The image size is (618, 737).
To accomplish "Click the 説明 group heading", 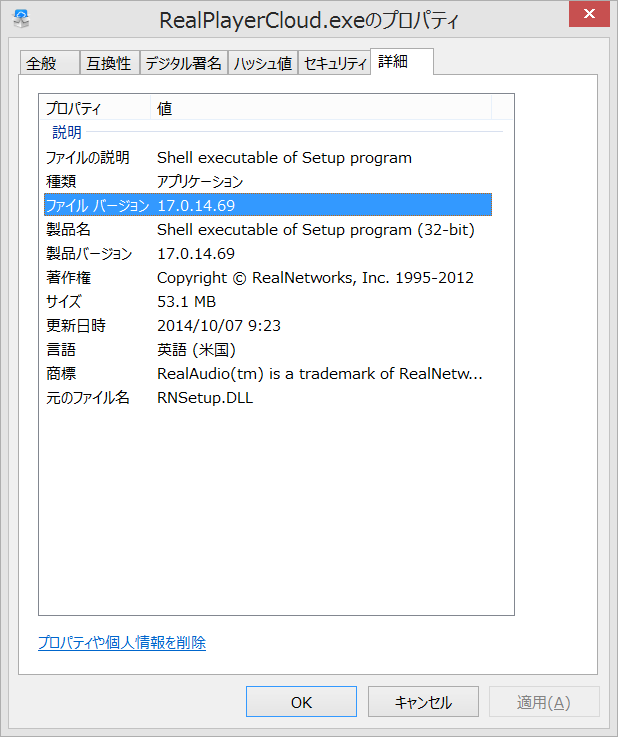I will point(66,133).
